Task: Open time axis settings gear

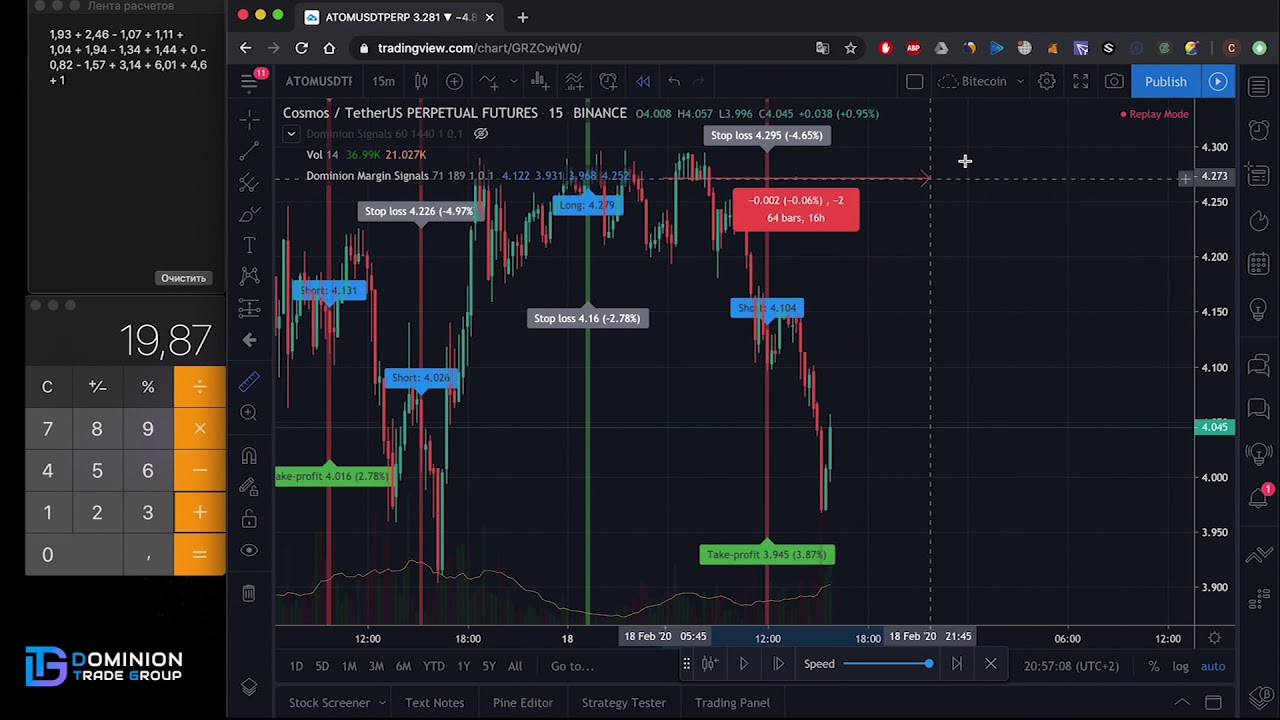Action: (1214, 638)
